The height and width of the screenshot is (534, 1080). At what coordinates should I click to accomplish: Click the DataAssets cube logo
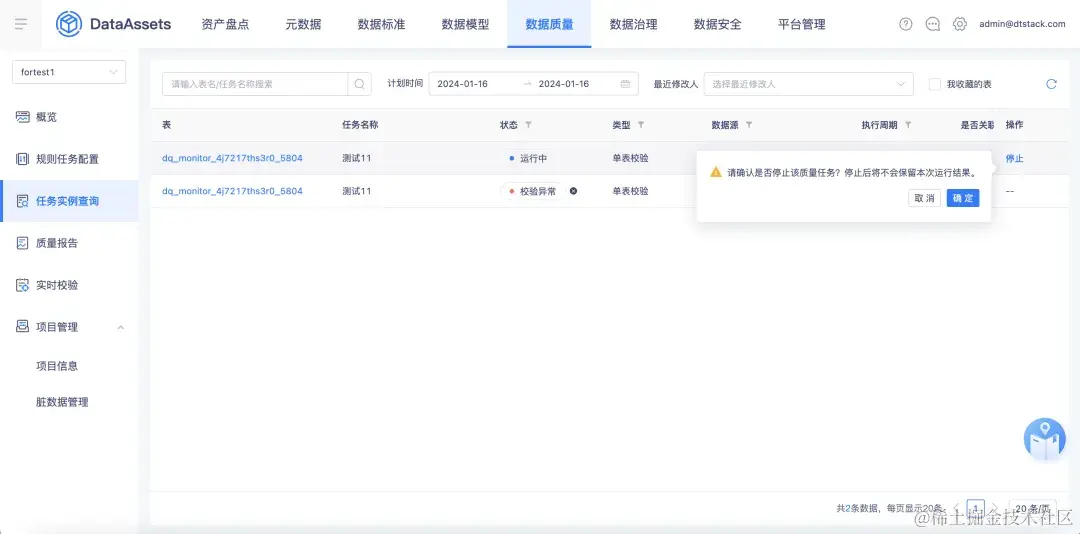69,24
